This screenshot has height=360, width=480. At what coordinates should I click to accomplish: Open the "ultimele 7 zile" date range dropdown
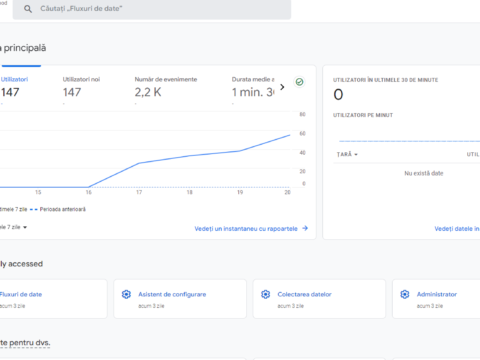point(13,227)
